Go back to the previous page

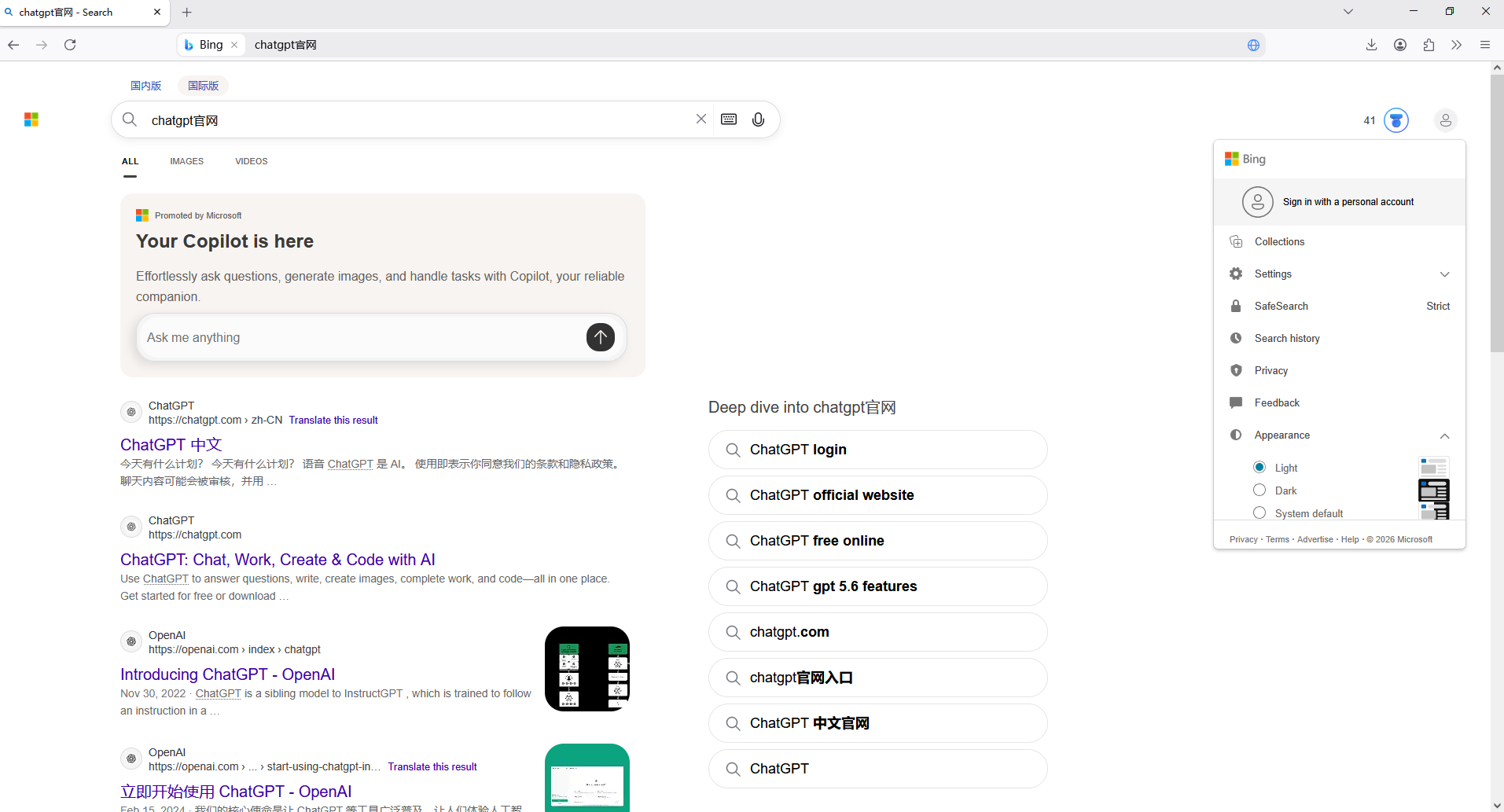(13, 45)
